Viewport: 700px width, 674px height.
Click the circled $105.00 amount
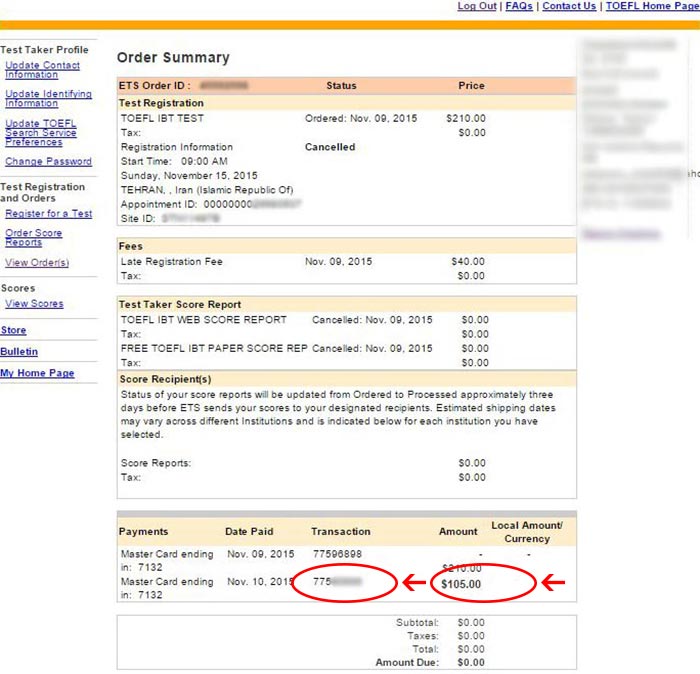(460, 584)
